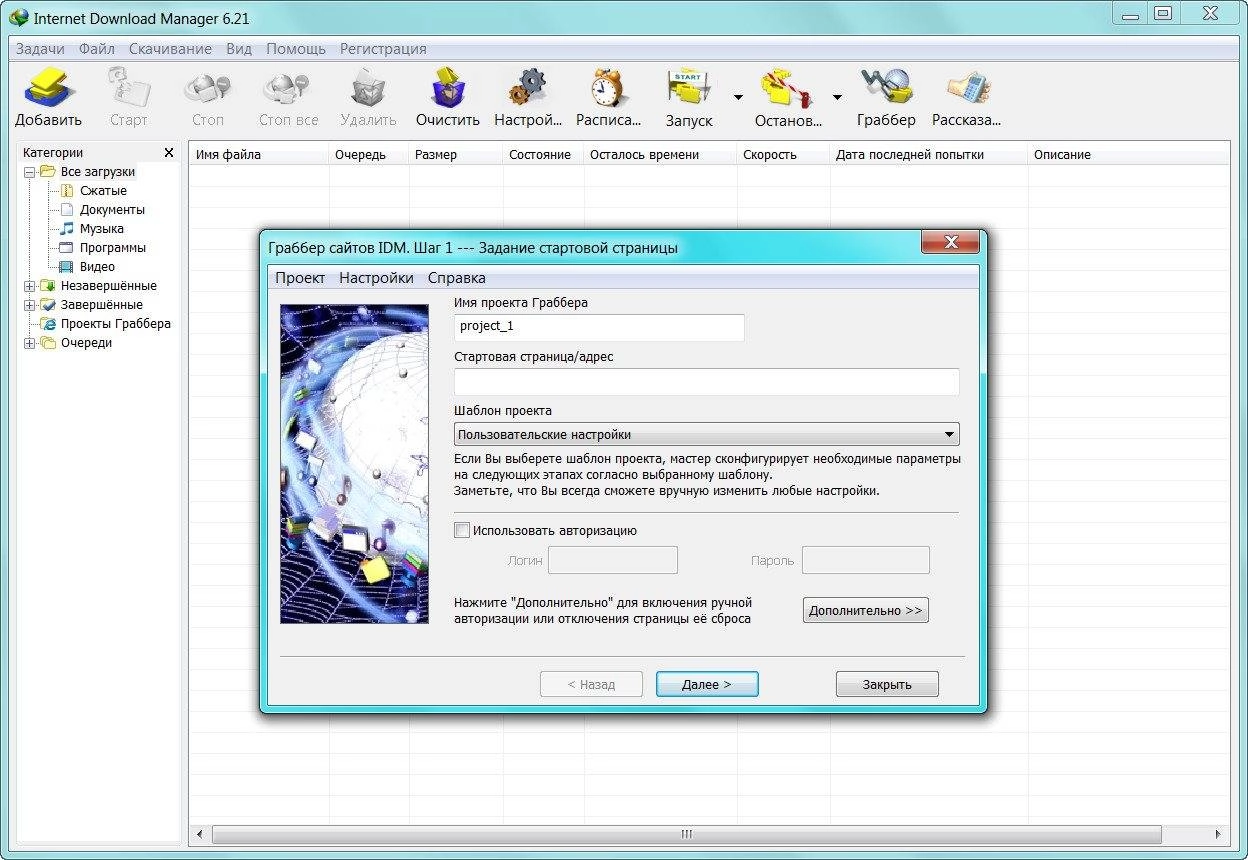
Task: Expand the Незавершённые tree node
Action: tap(30, 286)
